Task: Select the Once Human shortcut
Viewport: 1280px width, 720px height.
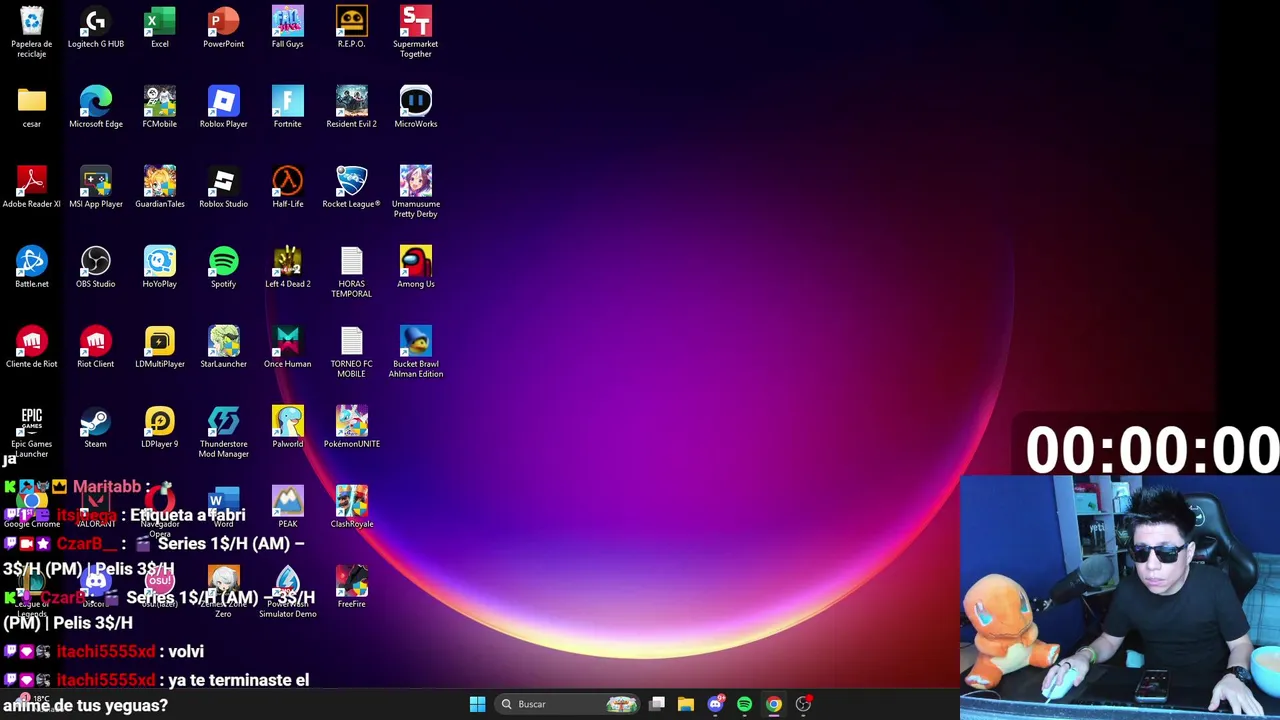Action: tap(288, 347)
